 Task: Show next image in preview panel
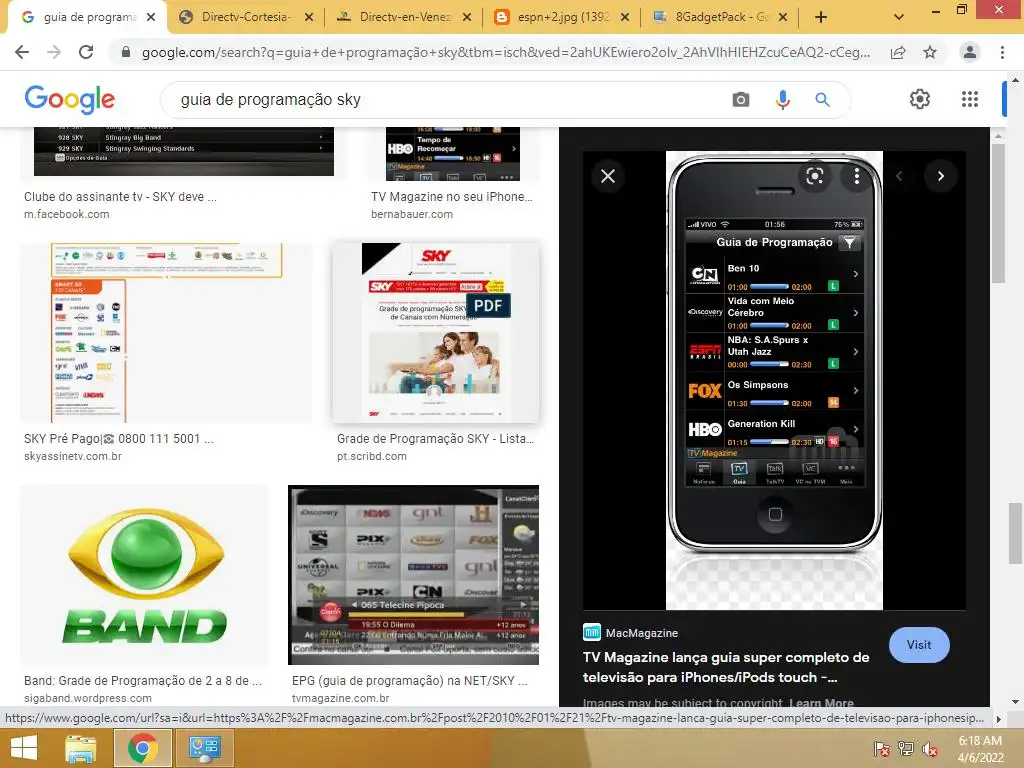(940, 176)
